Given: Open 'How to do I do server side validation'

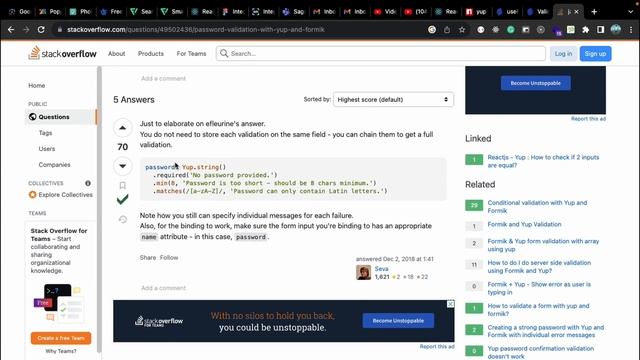Looking at the screenshot, I should pos(539,267).
